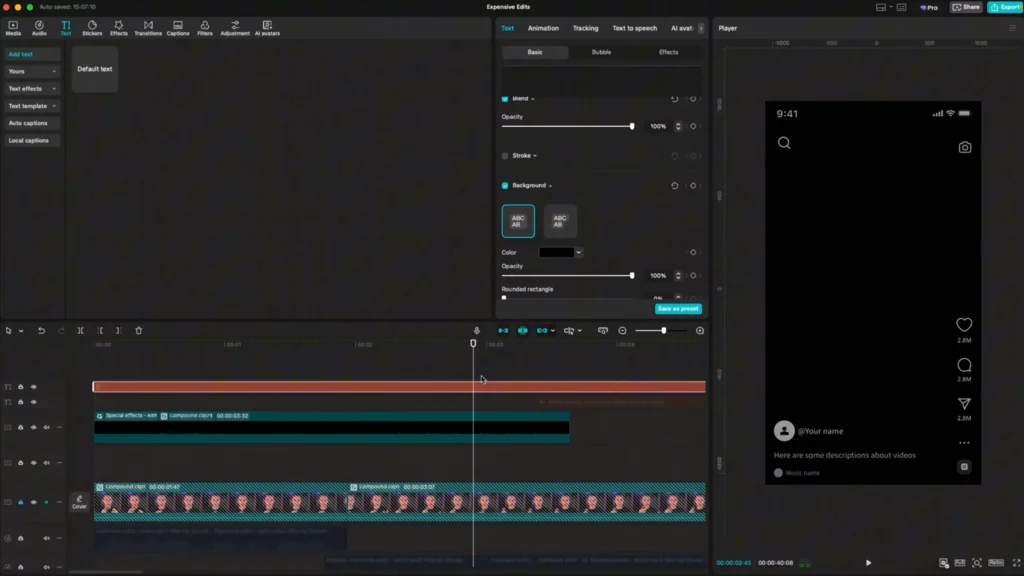The height and width of the screenshot is (576, 1024).
Task: Click the microphone voiceover record icon
Action: click(477, 331)
